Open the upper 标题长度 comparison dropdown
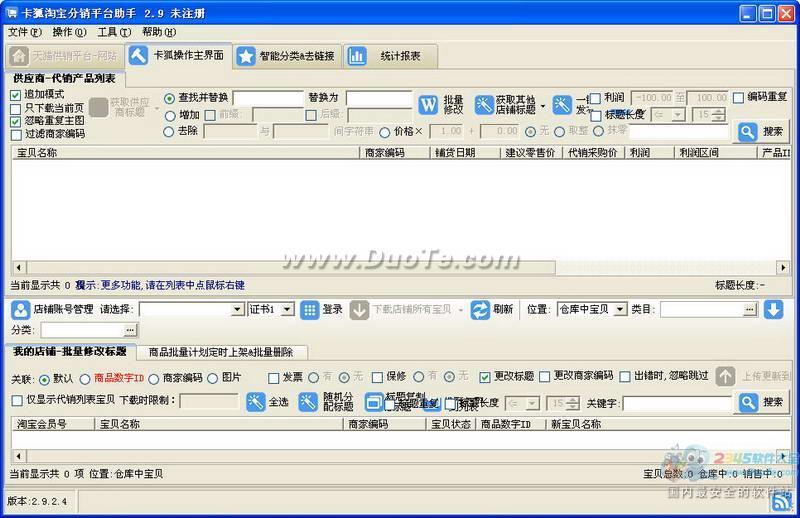This screenshot has height=518, width=800. 678,115
